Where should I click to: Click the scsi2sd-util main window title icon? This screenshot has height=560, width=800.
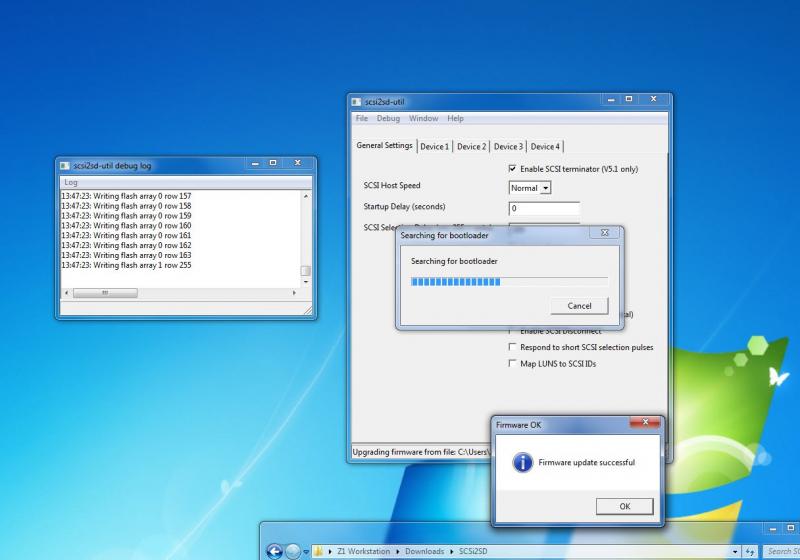click(356, 101)
